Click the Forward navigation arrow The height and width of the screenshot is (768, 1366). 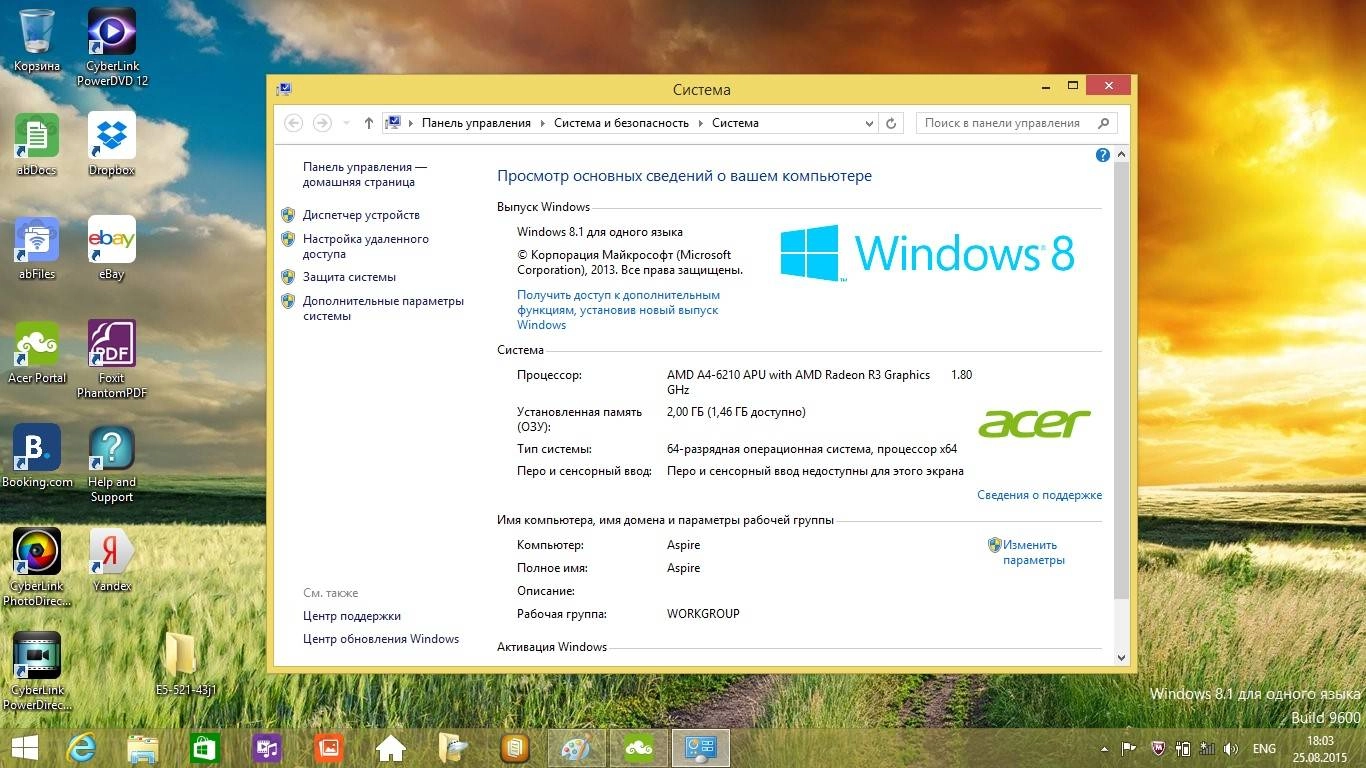[322, 123]
